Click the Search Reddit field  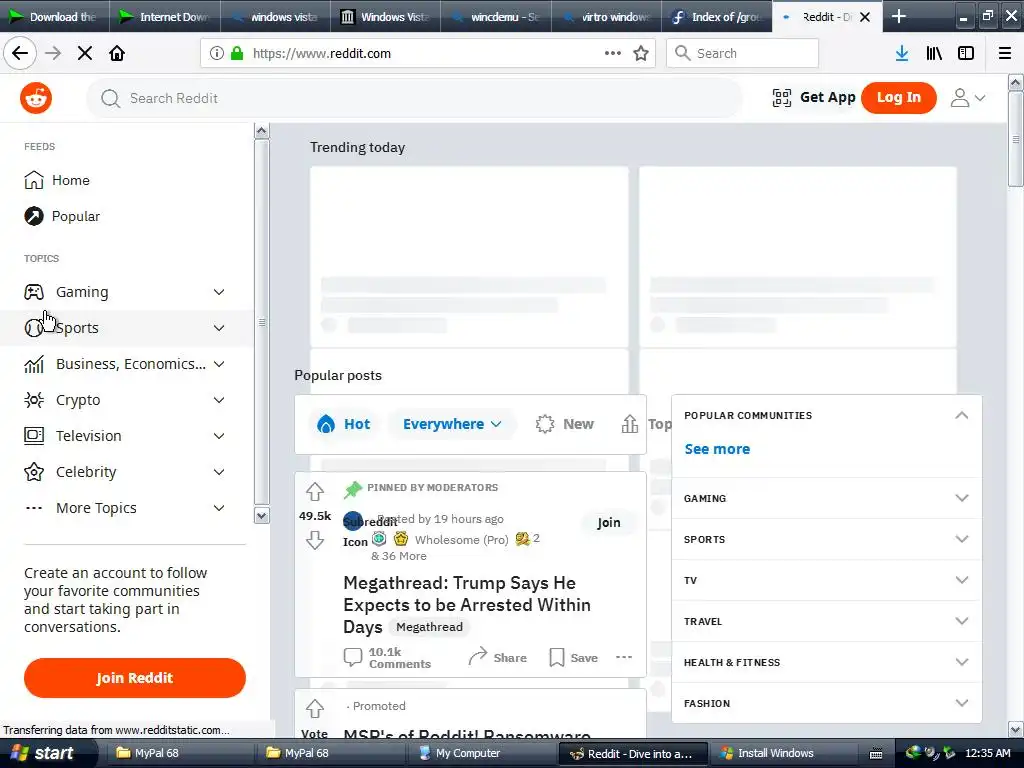coord(414,98)
